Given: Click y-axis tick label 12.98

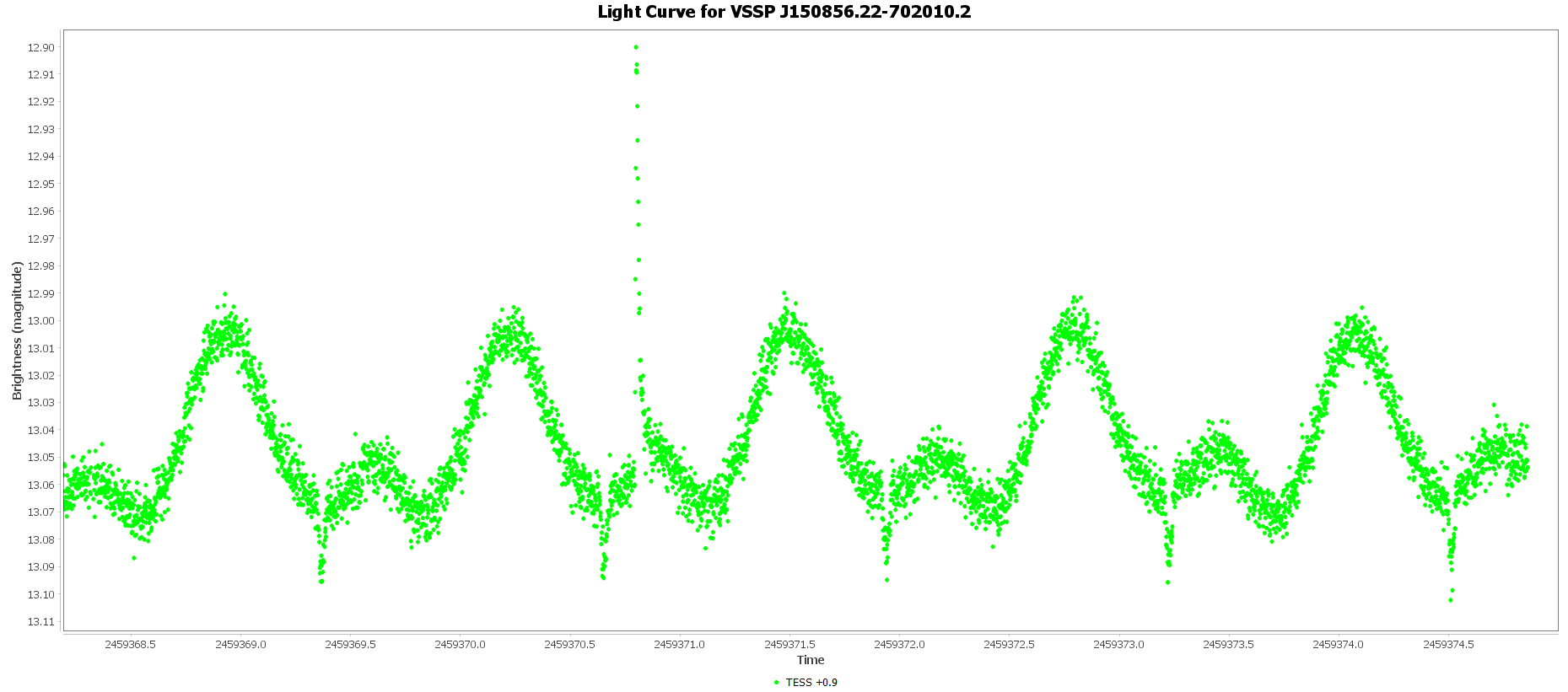Looking at the screenshot, I should (40, 266).
